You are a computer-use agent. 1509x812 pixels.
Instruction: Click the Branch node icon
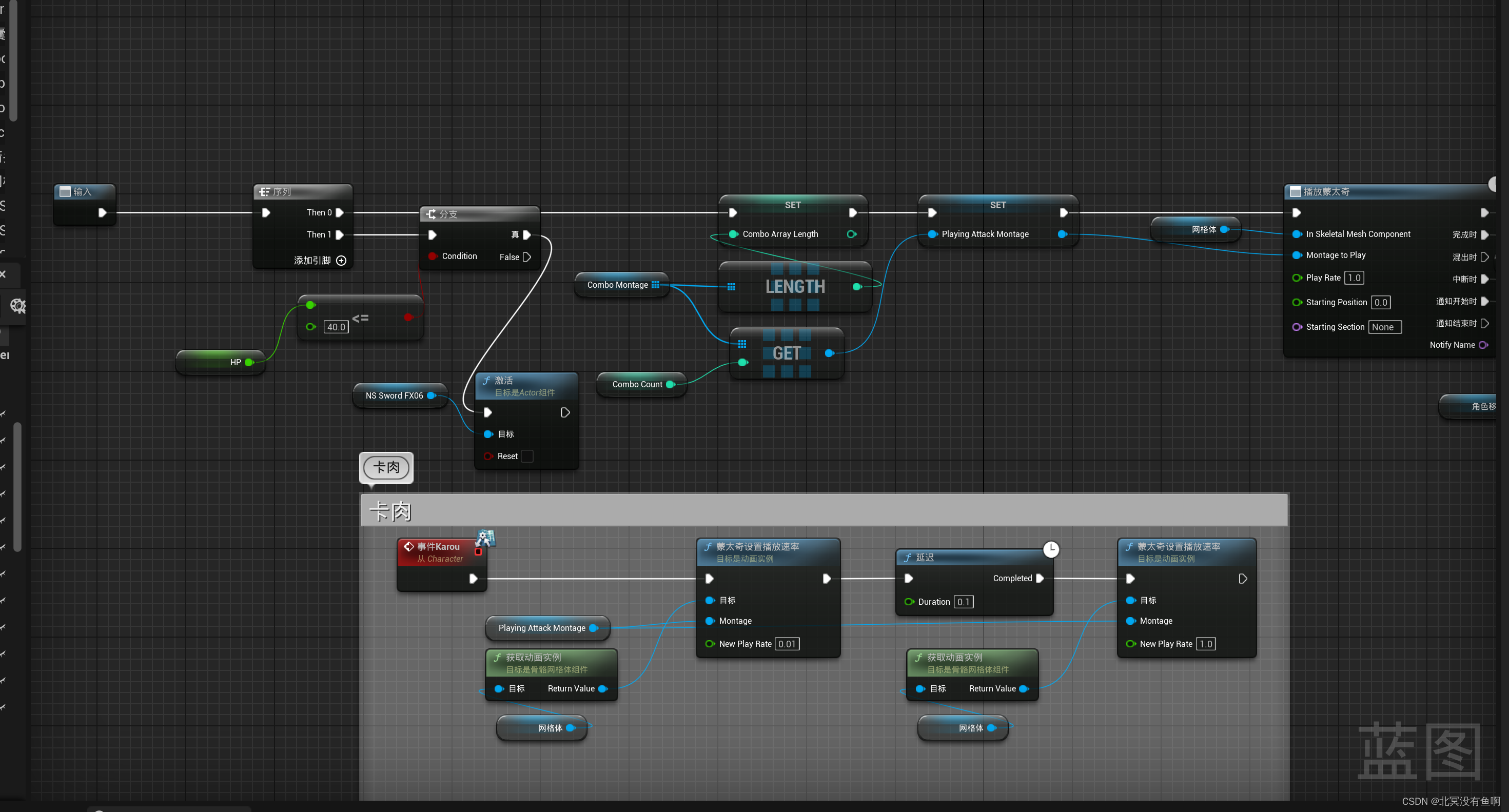tap(431, 214)
